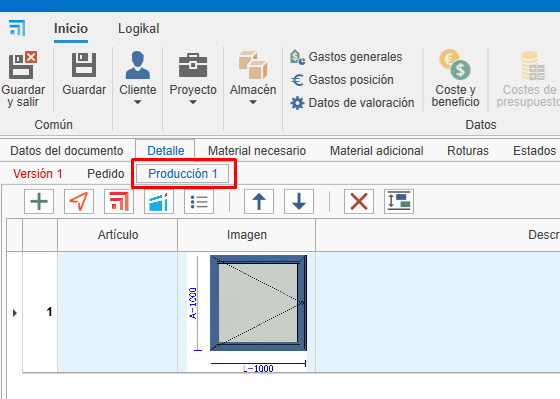Screen dimensions: 560x399
Task: Open the Roturas tab
Action: tap(468, 151)
